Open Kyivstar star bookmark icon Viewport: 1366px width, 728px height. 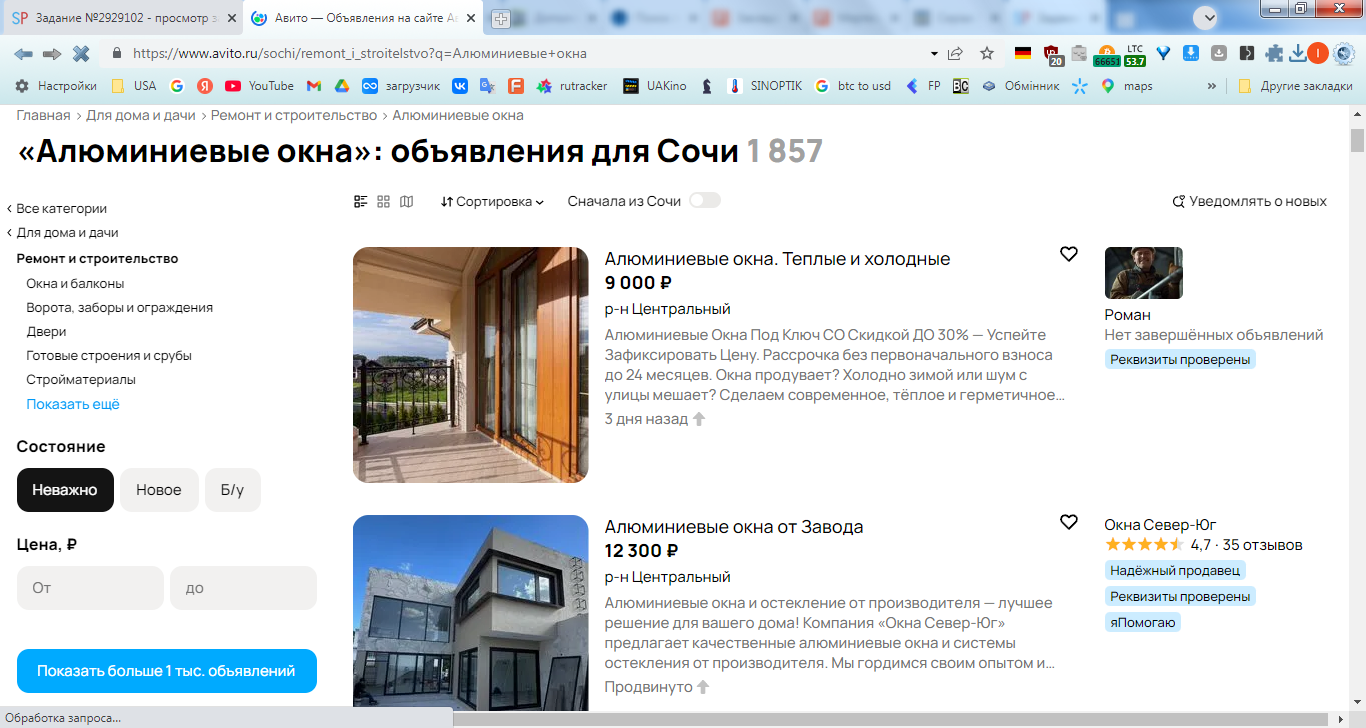point(1080,86)
